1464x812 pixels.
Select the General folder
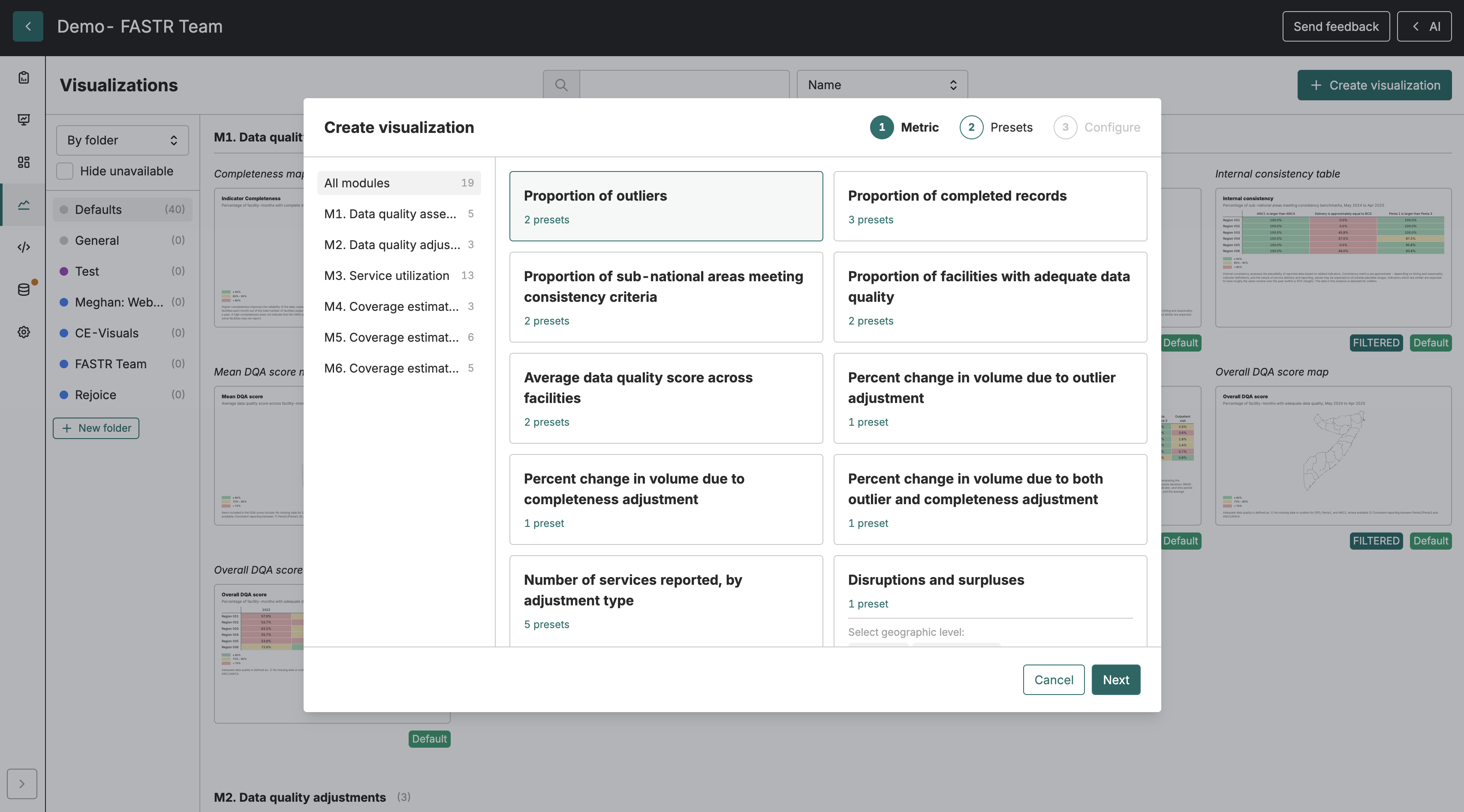[x=122, y=241]
